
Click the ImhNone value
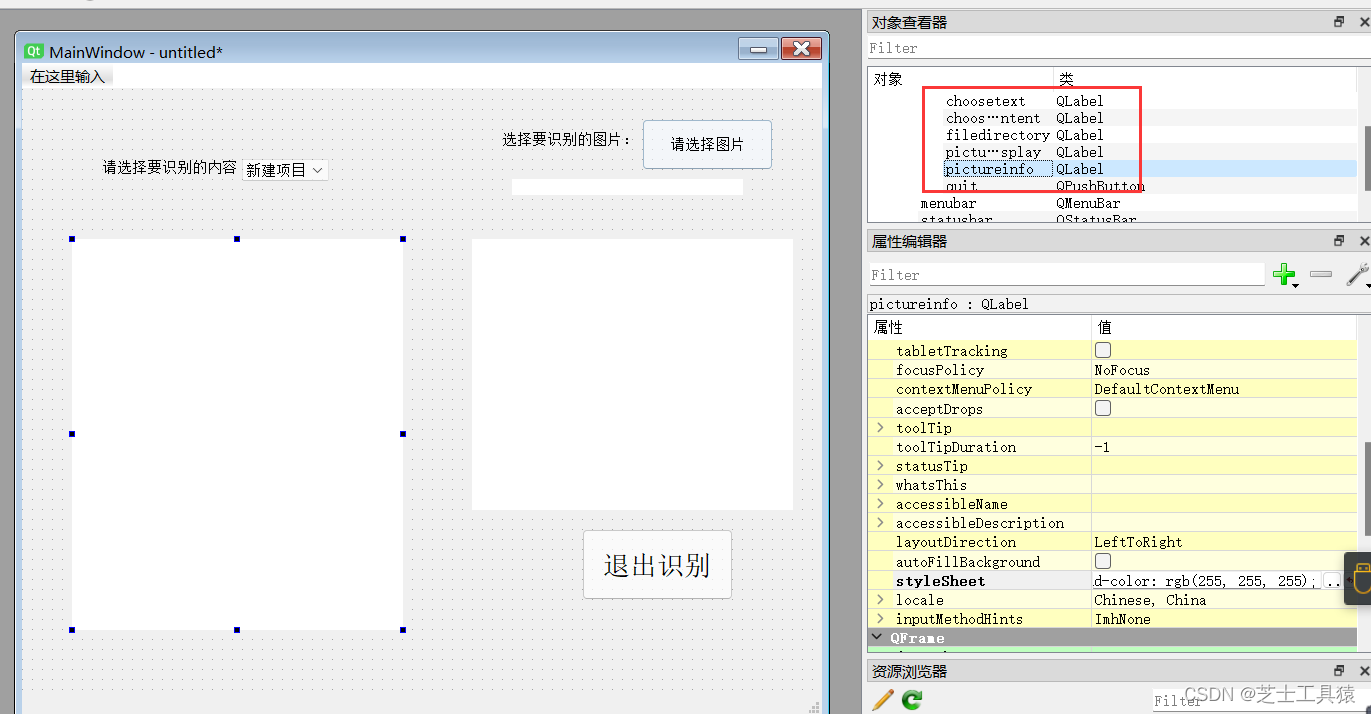(1122, 619)
